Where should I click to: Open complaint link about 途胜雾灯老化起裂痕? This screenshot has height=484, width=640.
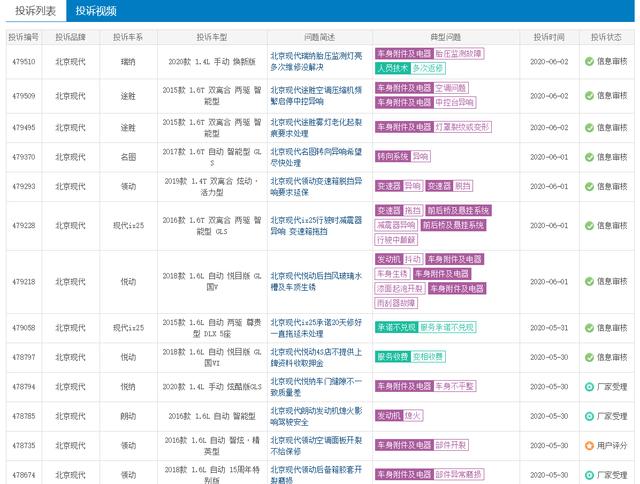(x=316, y=128)
